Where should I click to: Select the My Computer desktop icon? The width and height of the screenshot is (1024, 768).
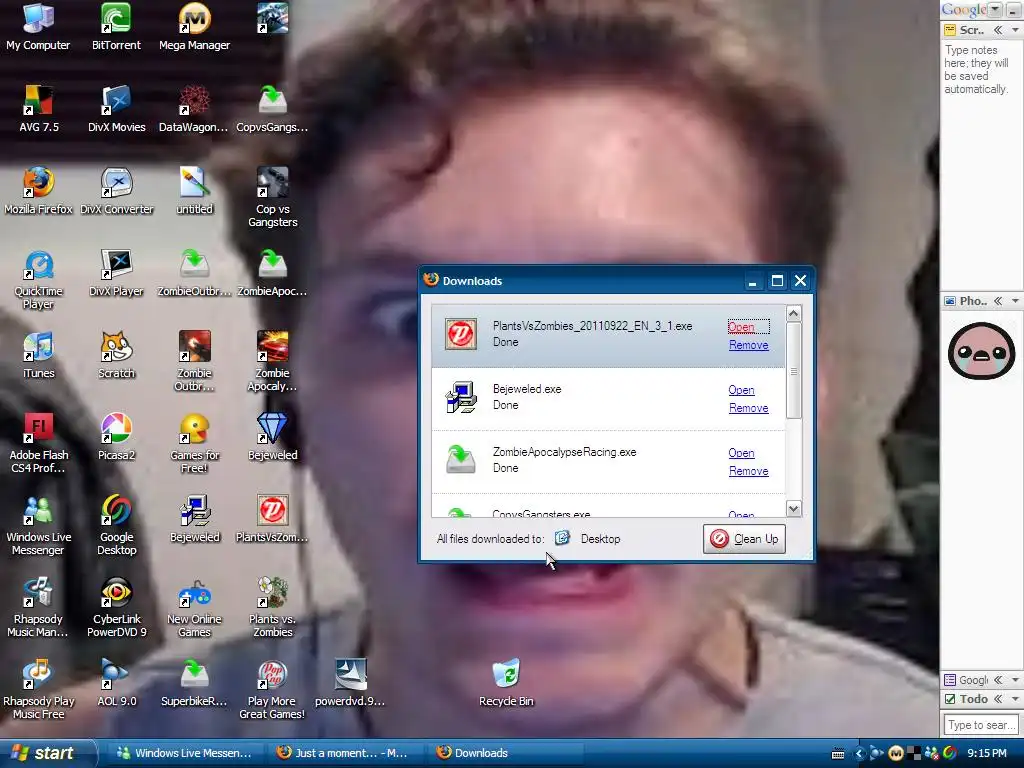pos(38,27)
